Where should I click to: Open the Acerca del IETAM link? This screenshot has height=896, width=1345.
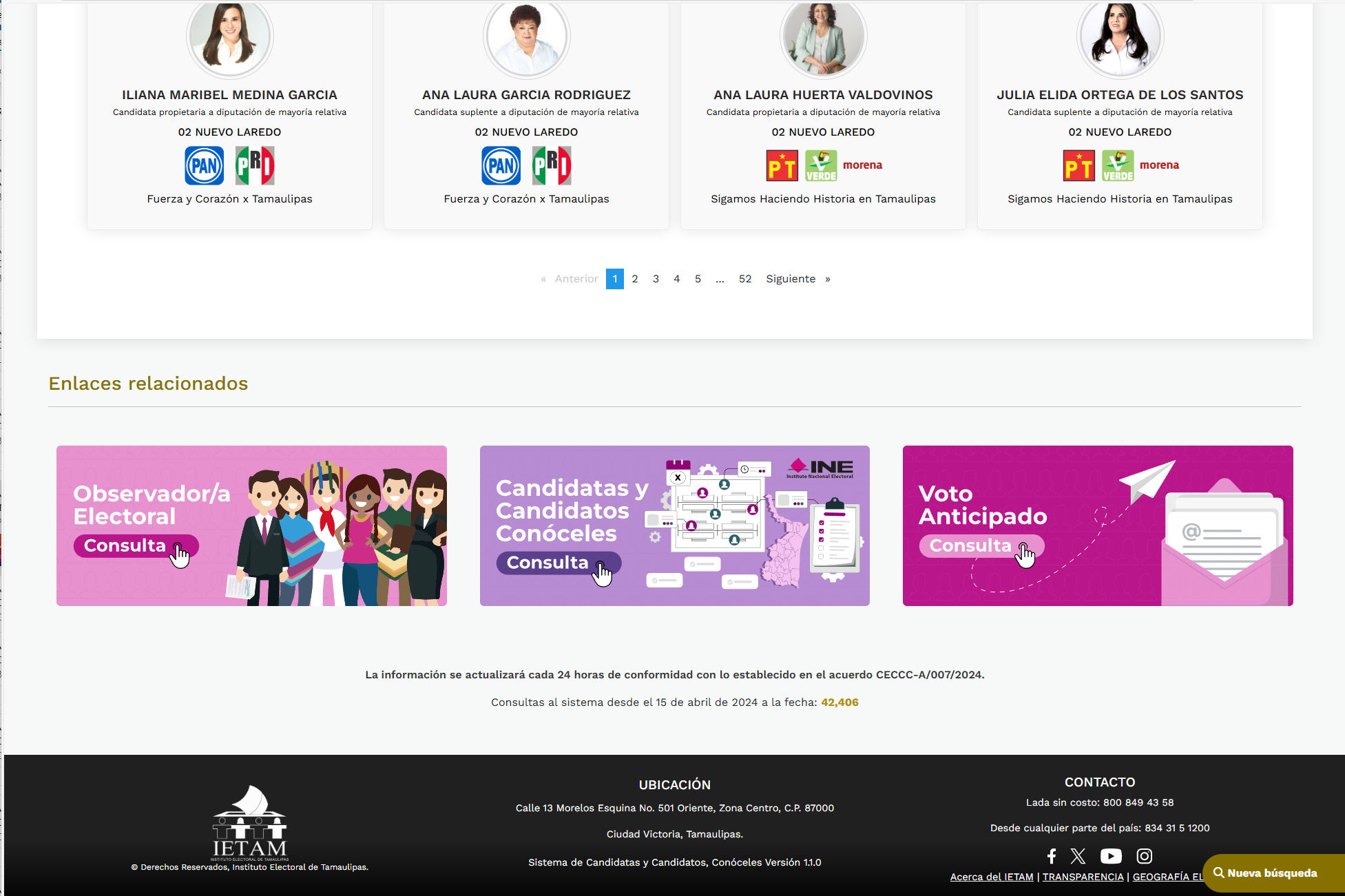[x=992, y=877]
